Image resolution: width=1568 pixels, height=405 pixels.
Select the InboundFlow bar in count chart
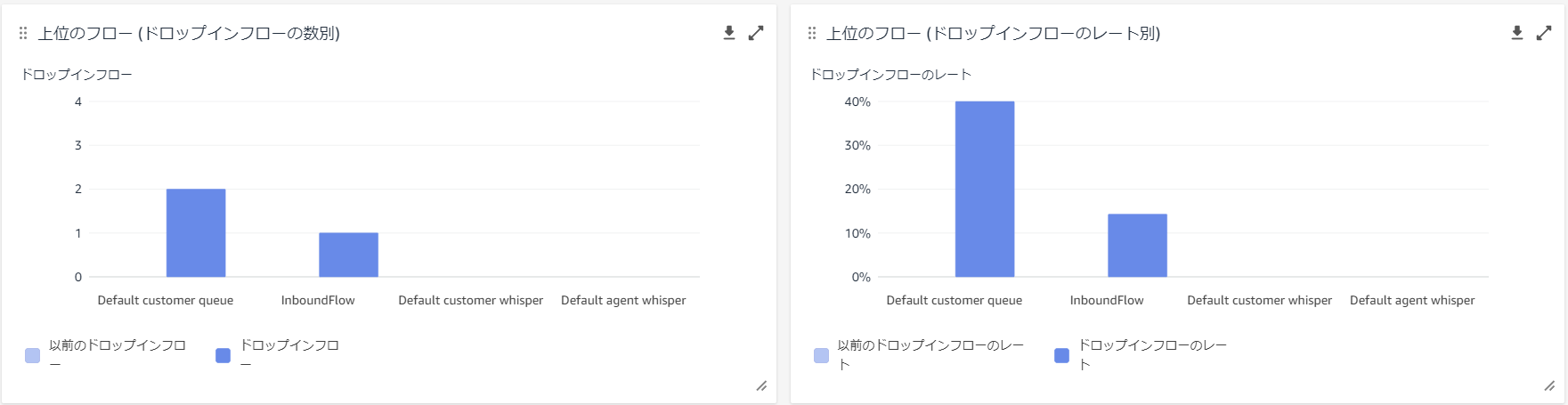click(348, 255)
